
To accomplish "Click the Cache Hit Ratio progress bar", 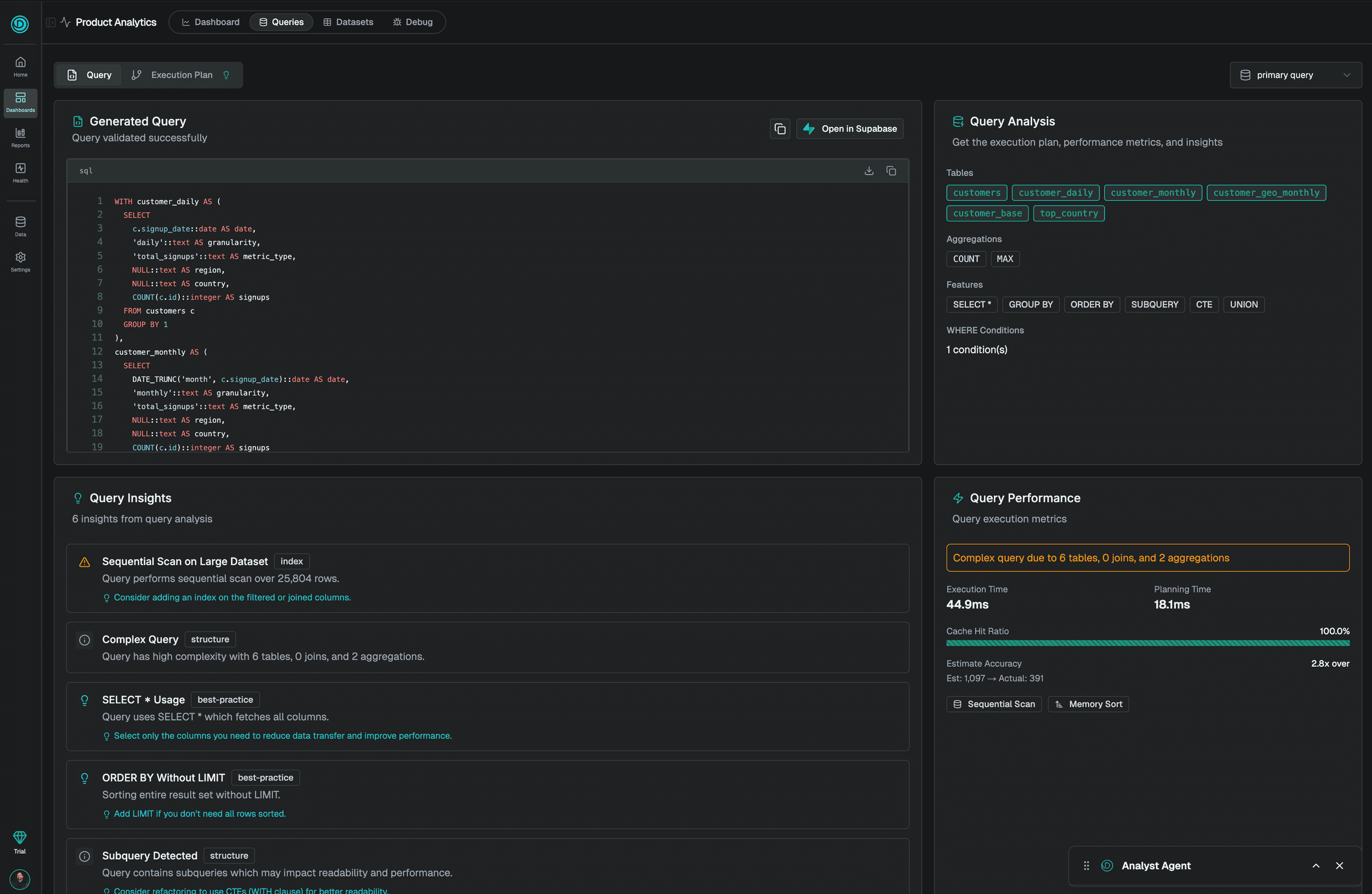I will pos(1147,643).
